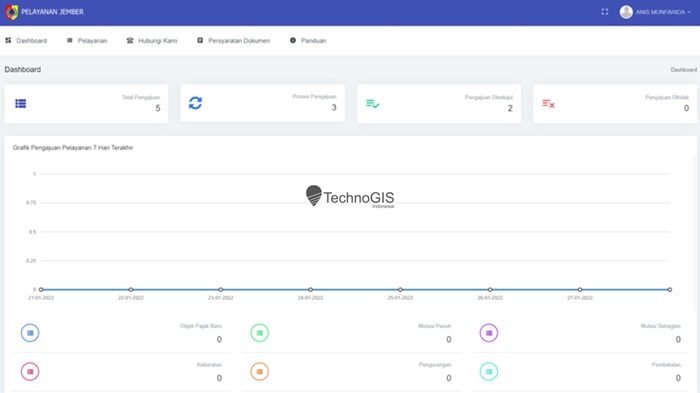This screenshot has width=700, height=393.
Task: Open the ANIS MUNFARIDA user dropdown
Action: coord(655,12)
